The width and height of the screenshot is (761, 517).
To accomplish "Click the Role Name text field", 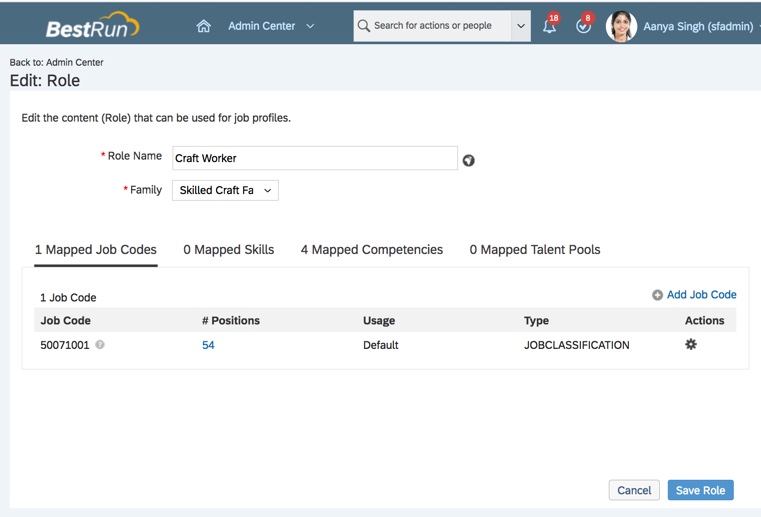I will coord(314,158).
